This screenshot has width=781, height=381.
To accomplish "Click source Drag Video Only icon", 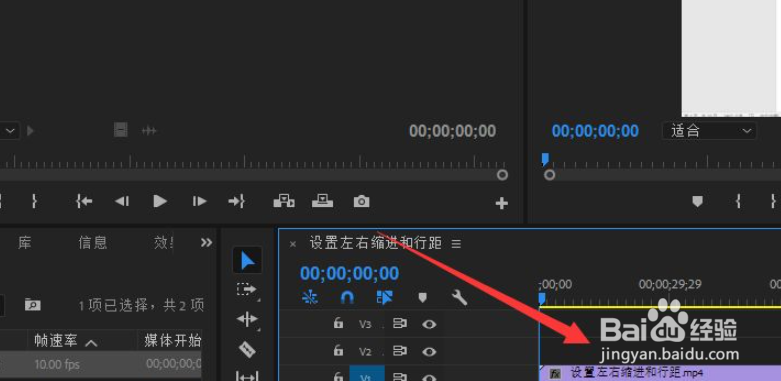I will click(x=121, y=130).
